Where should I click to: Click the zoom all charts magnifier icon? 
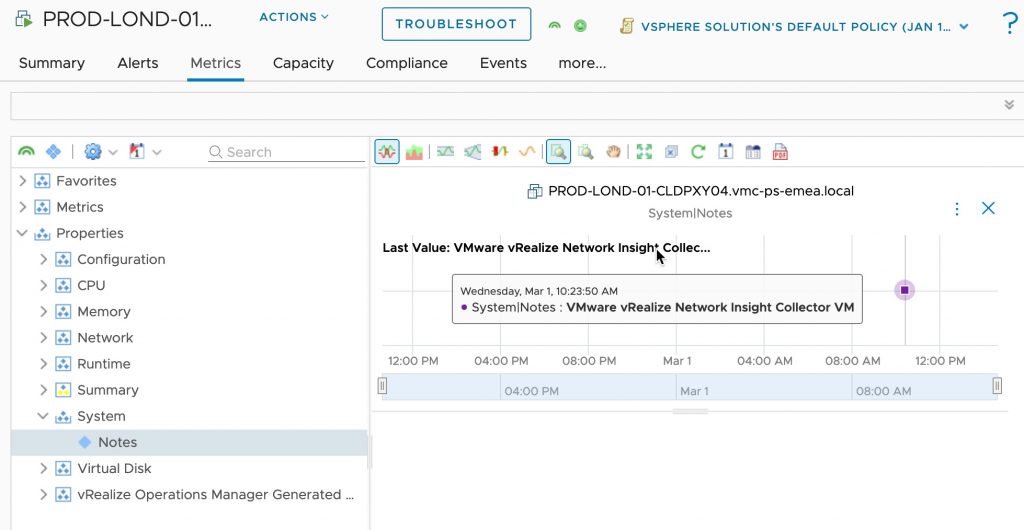[586, 152]
